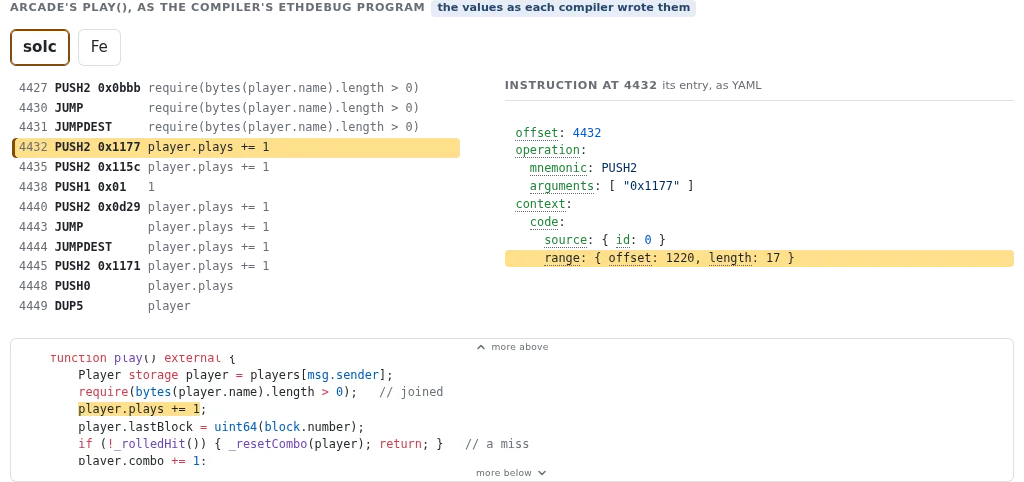Click the offset value 4432 in YAML
Image resolution: width=1024 pixels, height=482 pixels.
point(586,133)
